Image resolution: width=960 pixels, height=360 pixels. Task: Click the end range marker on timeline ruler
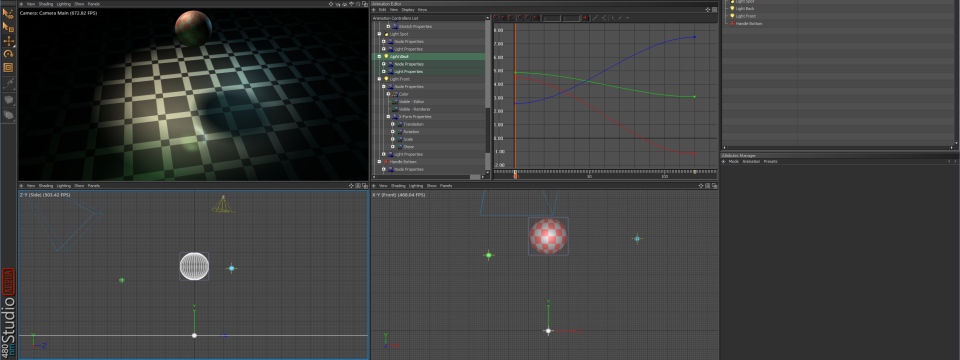coord(695,172)
